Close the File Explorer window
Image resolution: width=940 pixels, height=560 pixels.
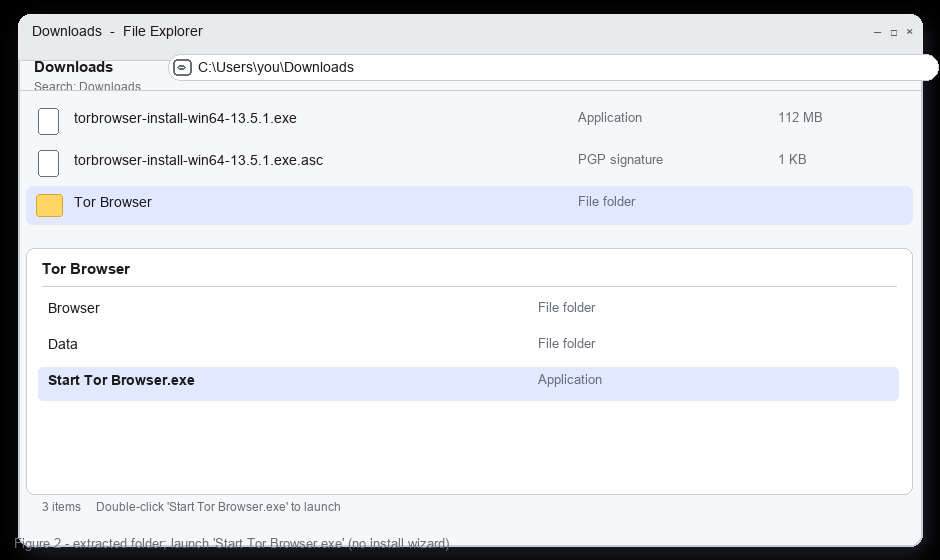(909, 32)
